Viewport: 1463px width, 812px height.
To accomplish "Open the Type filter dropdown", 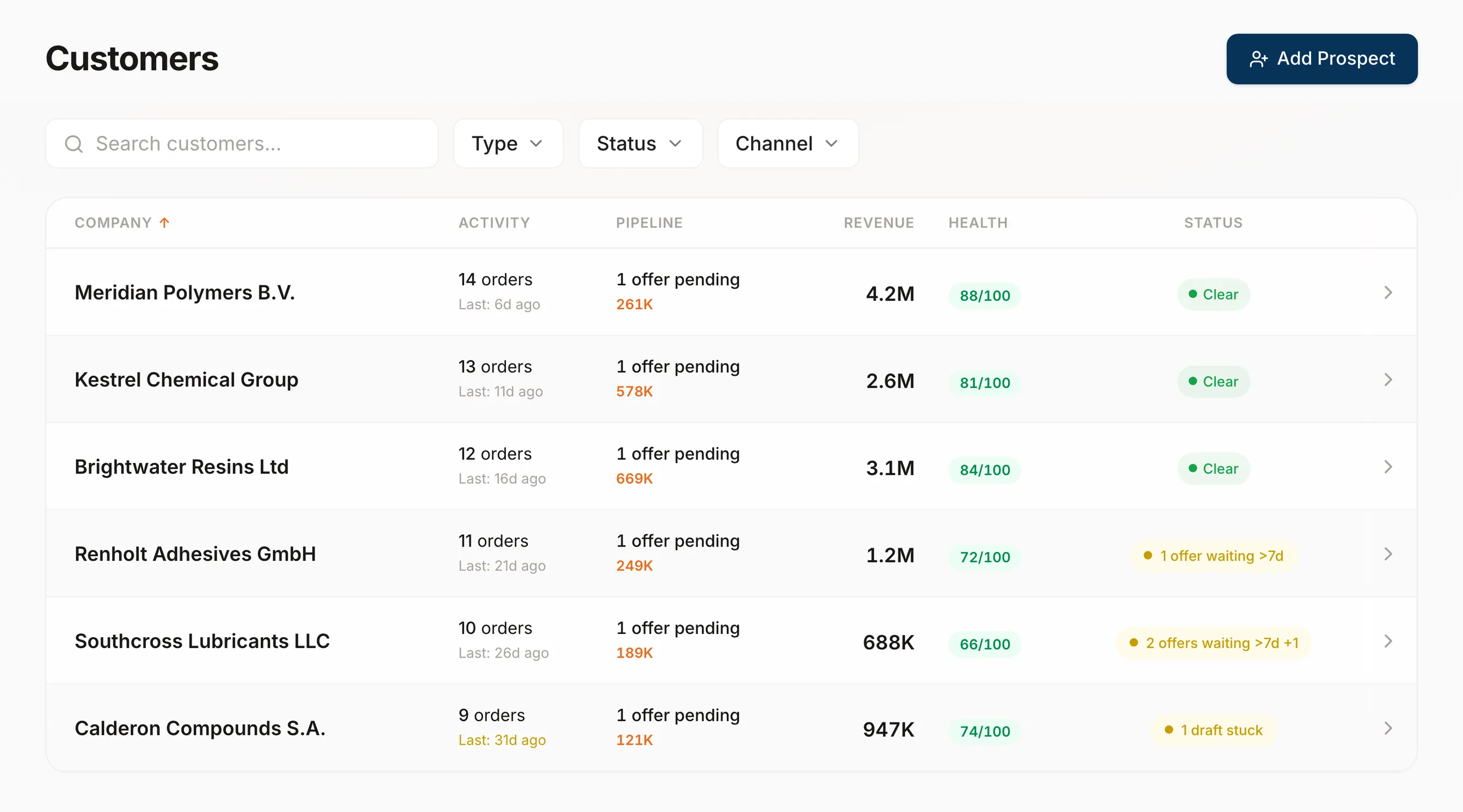I will pos(508,143).
